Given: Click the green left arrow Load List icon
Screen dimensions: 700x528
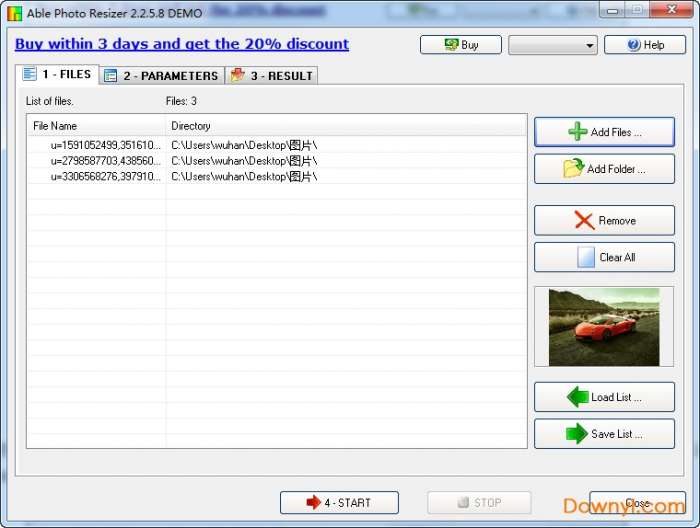Looking at the screenshot, I should click(x=578, y=397).
